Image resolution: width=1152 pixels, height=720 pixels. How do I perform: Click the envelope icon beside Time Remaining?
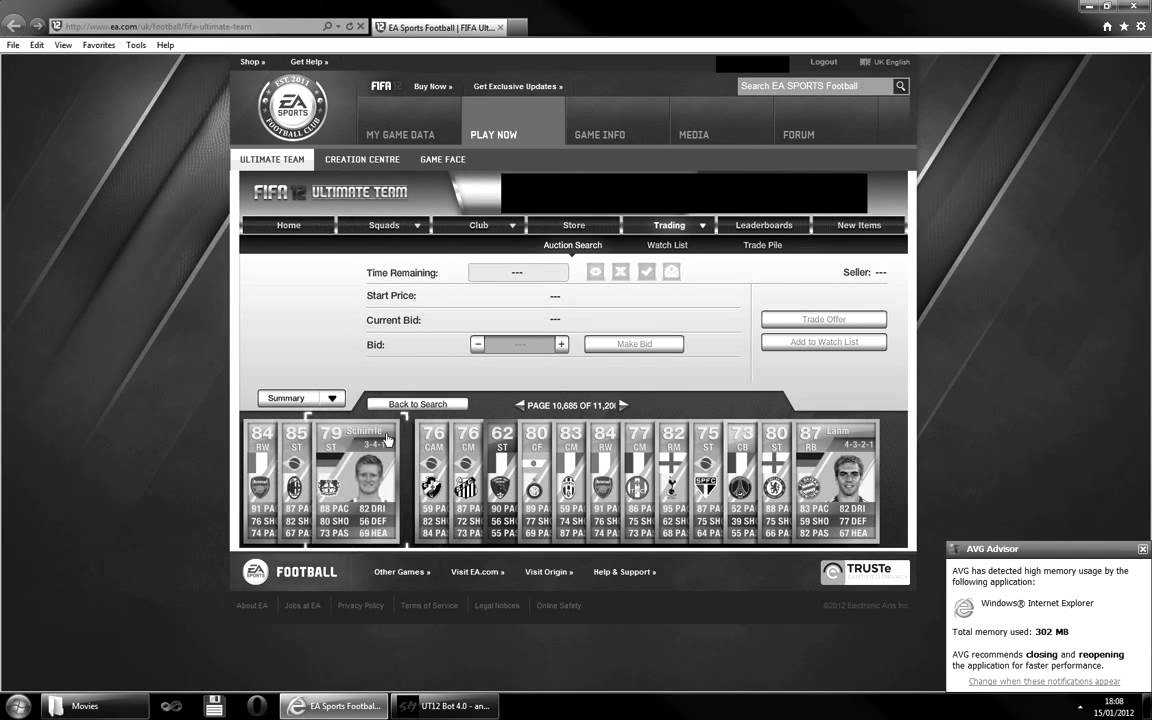pos(672,272)
